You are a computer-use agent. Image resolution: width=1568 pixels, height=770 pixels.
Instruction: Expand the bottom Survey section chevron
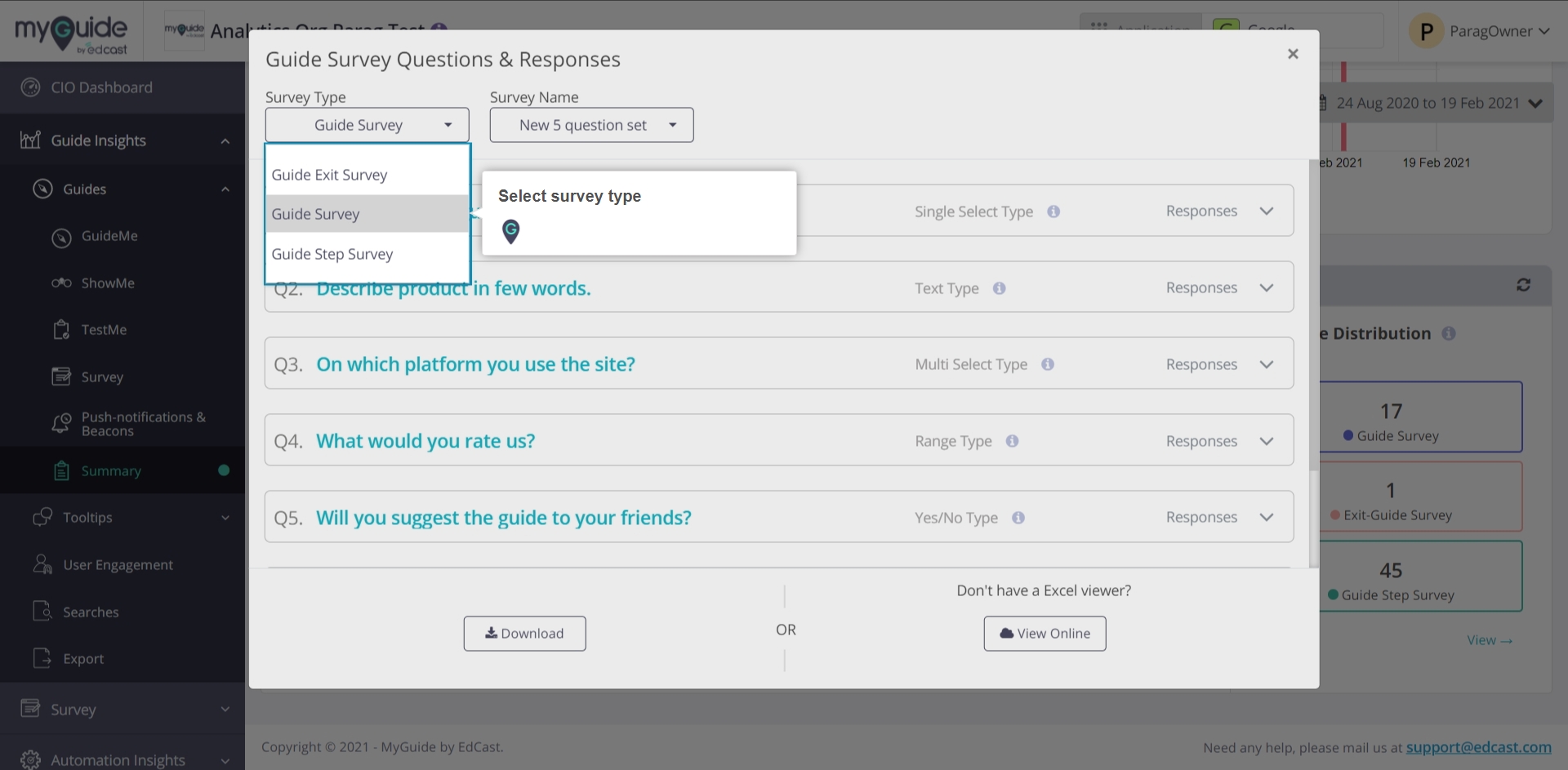click(x=225, y=710)
